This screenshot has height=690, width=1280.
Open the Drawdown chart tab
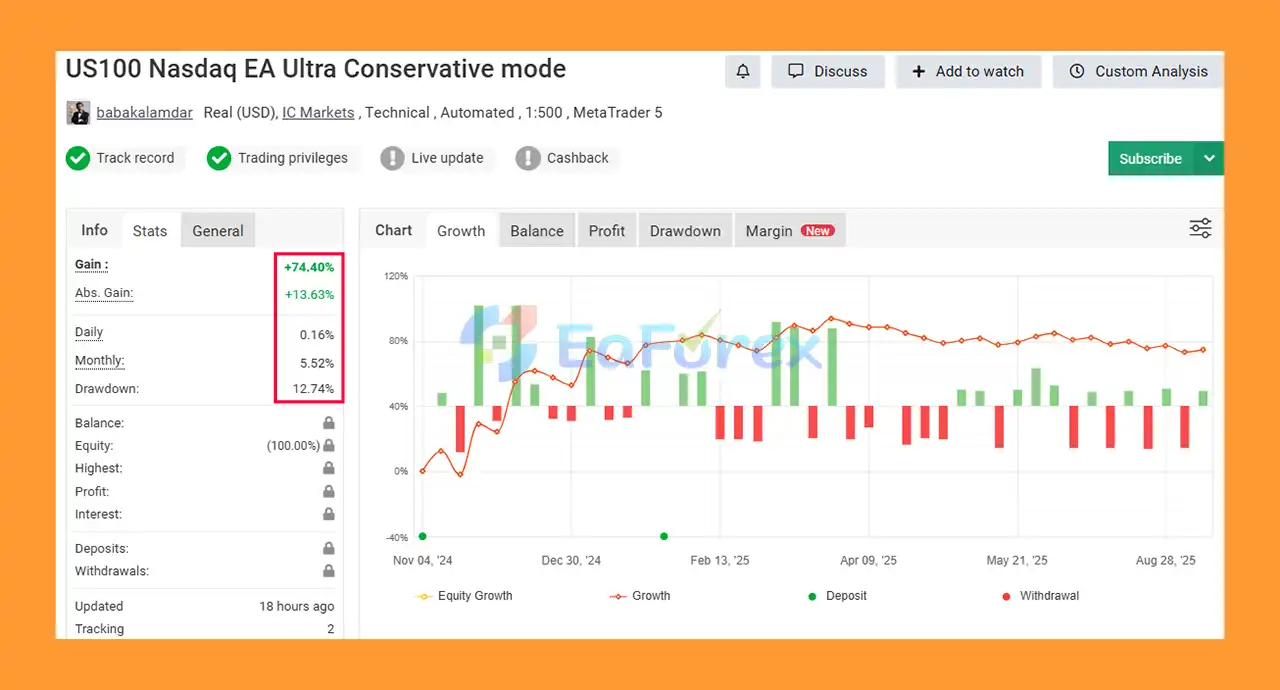685,231
